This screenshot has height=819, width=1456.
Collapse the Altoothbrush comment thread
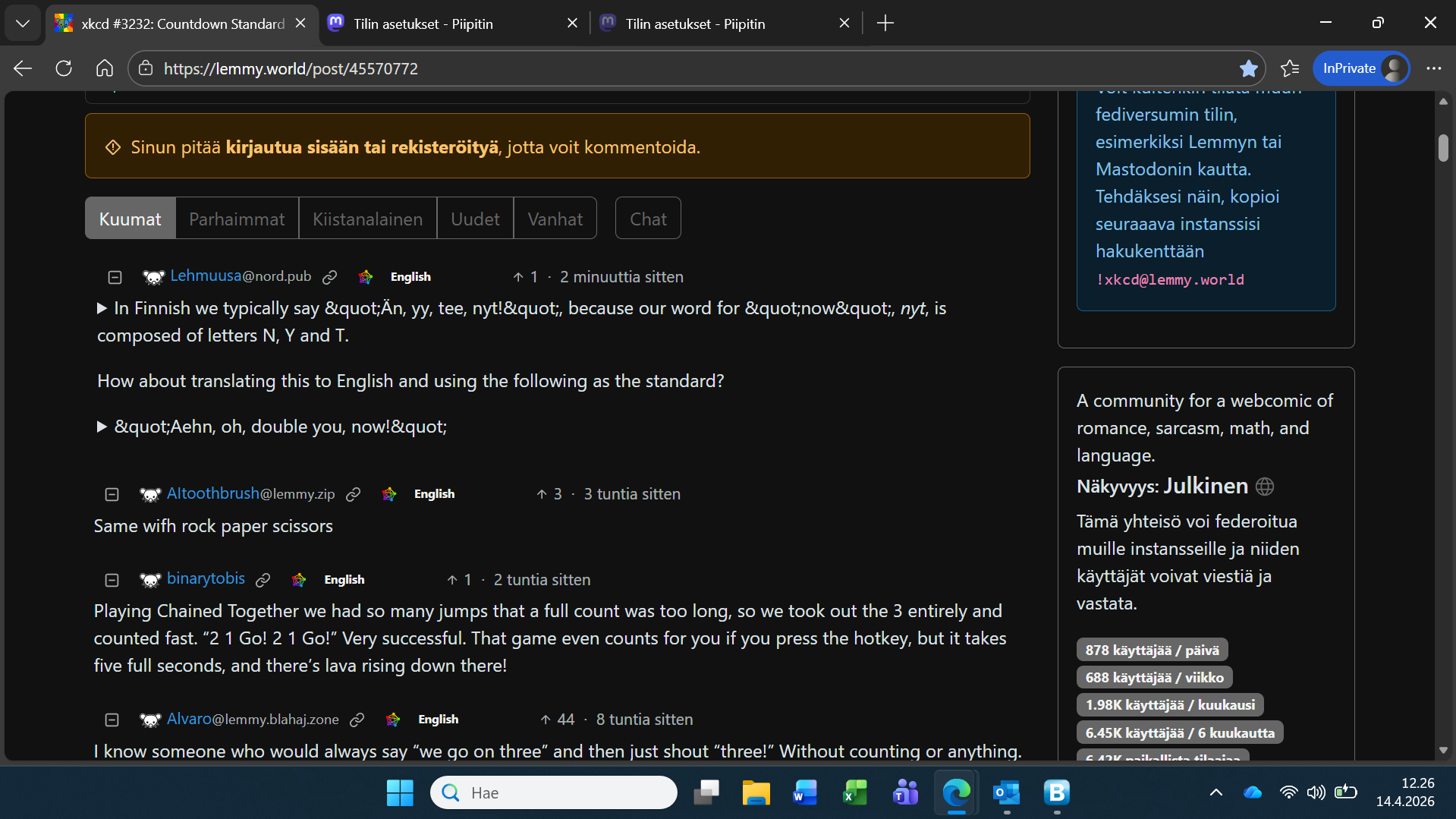[112, 495]
